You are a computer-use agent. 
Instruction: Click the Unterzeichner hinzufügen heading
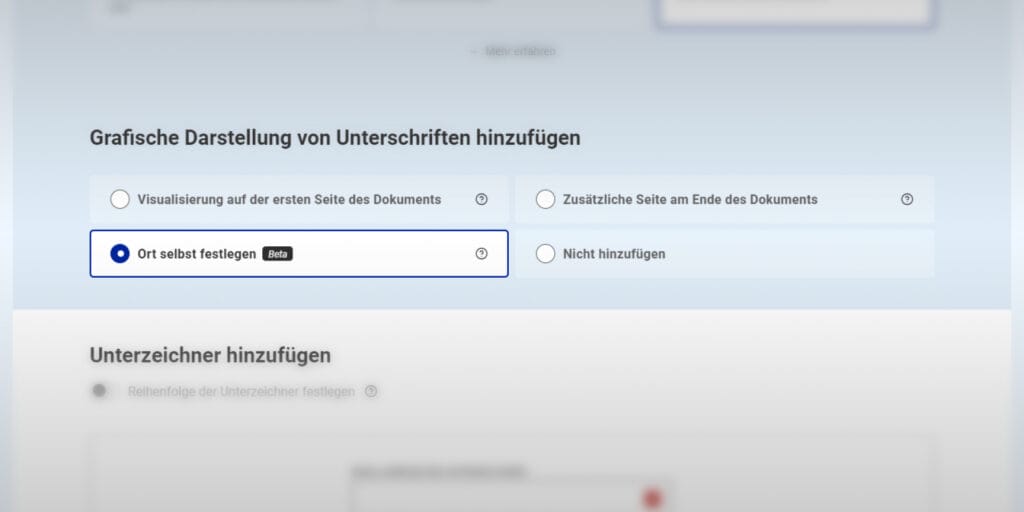[x=210, y=355]
